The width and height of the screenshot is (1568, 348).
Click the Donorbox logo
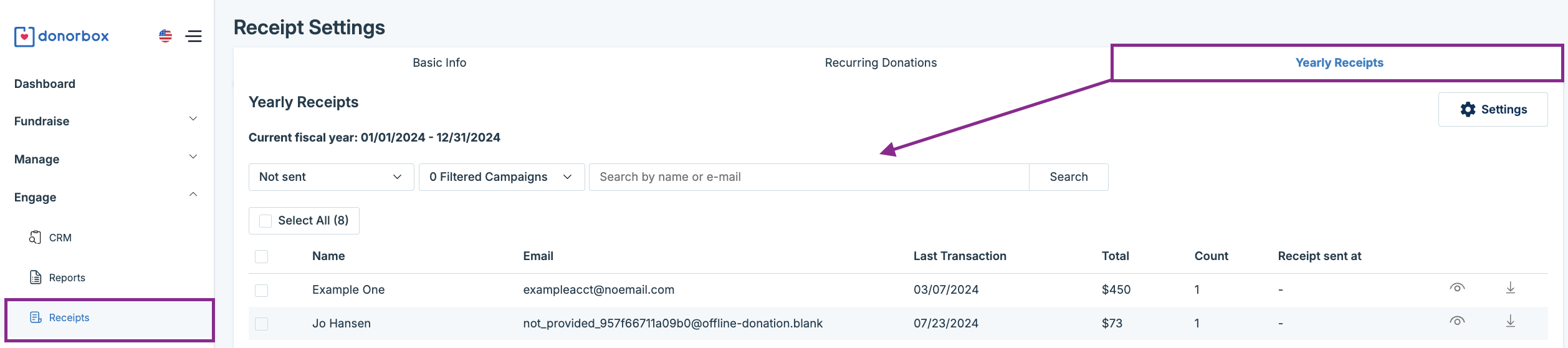click(62, 36)
